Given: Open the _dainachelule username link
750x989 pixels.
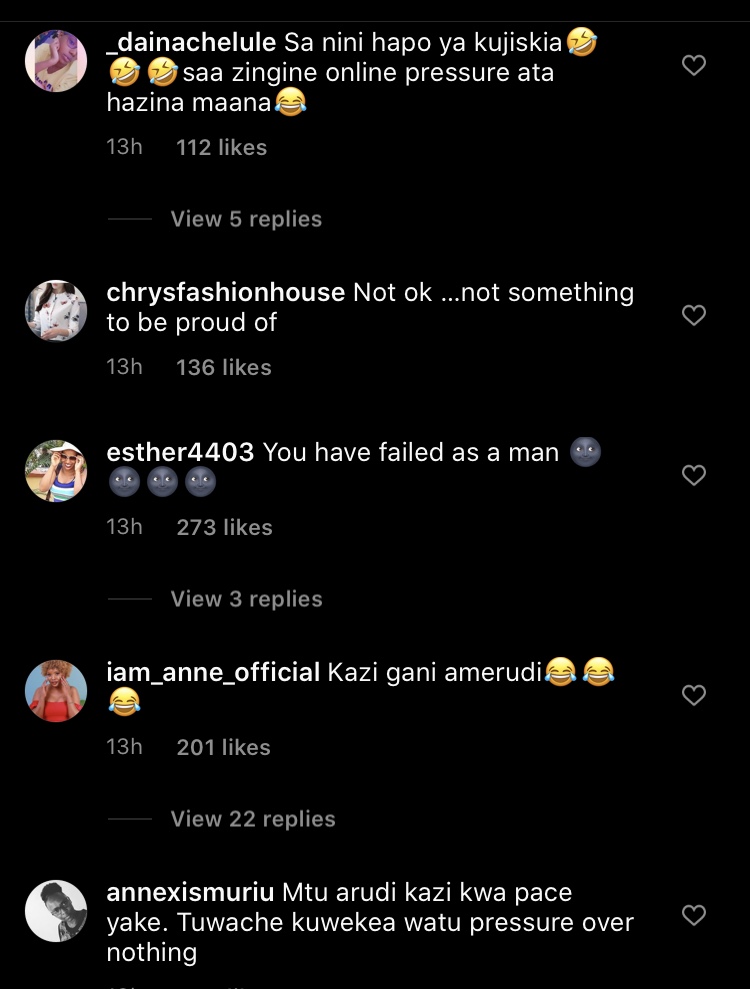Looking at the screenshot, I should coord(191,43).
